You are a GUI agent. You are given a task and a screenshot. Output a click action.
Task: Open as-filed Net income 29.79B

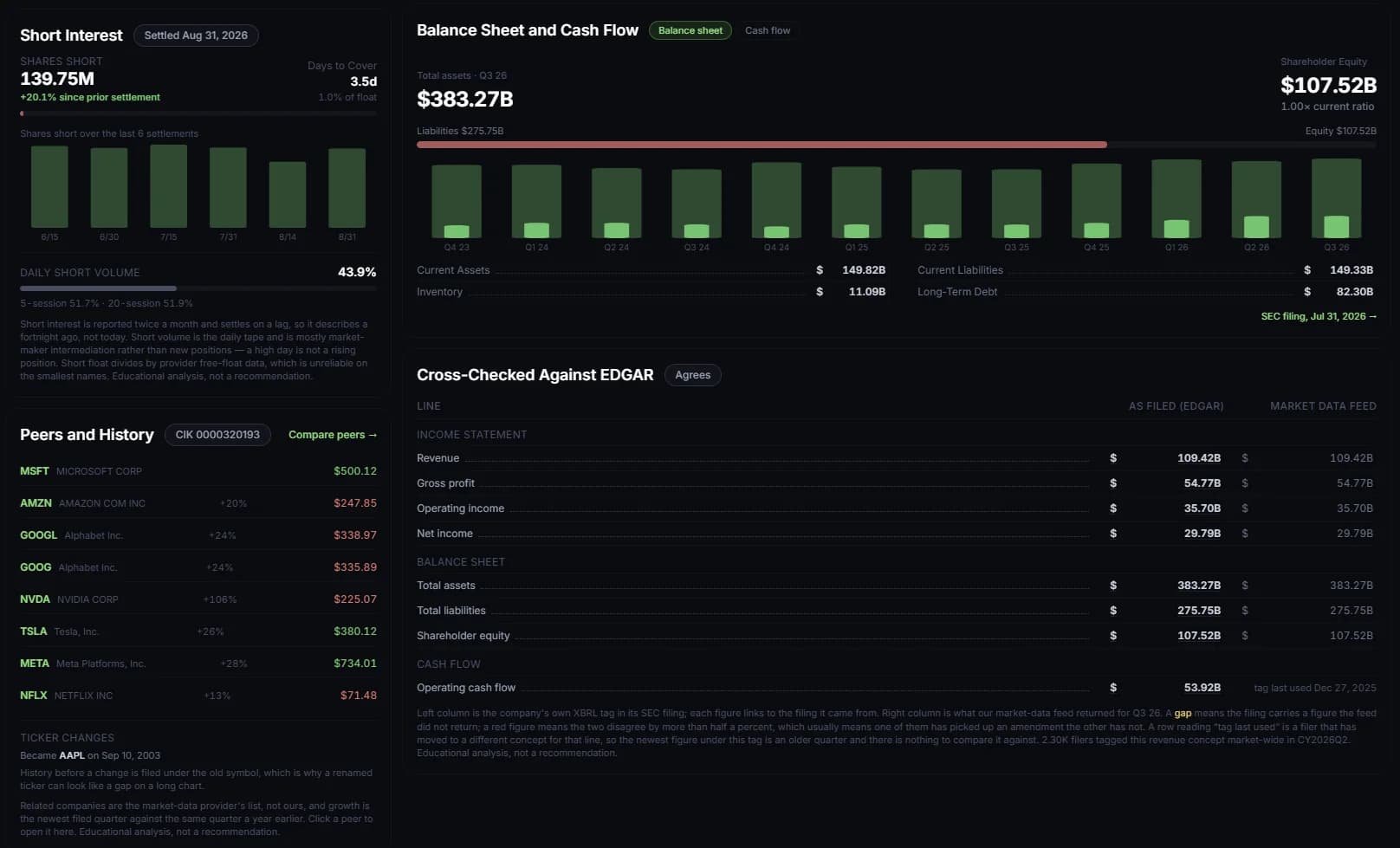point(1202,534)
